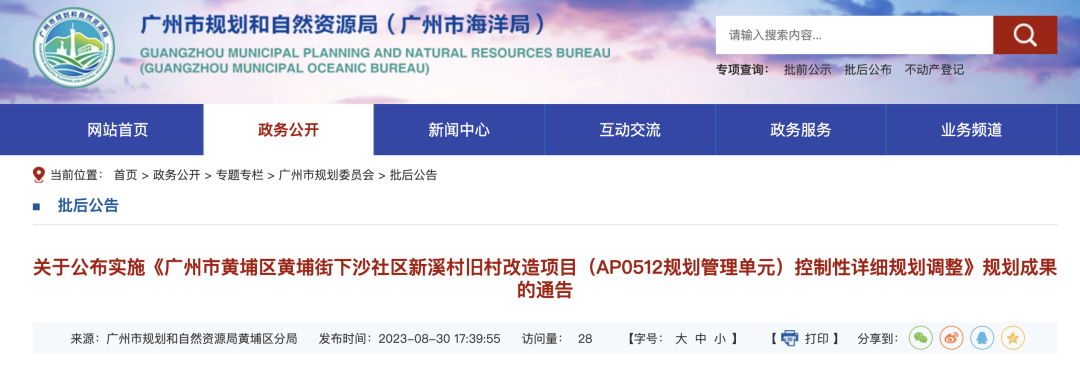The image size is (1080, 371).
Task: Click the bureau's round logo emblem
Action: click(74, 47)
